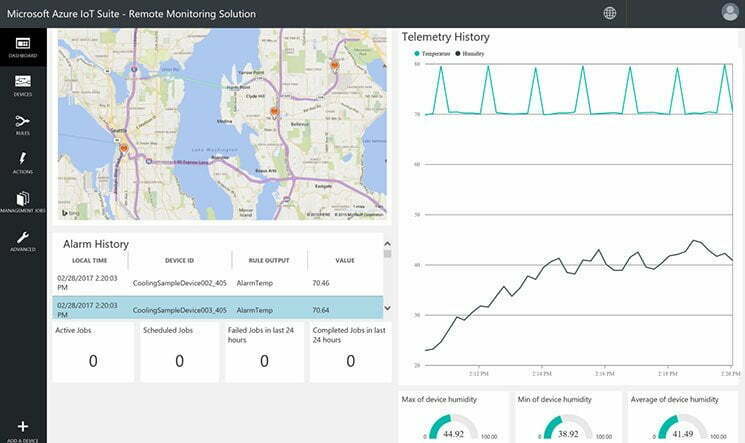Sort alarms by Value column
The width and height of the screenshot is (745, 443).
pyautogui.click(x=345, y=260)
